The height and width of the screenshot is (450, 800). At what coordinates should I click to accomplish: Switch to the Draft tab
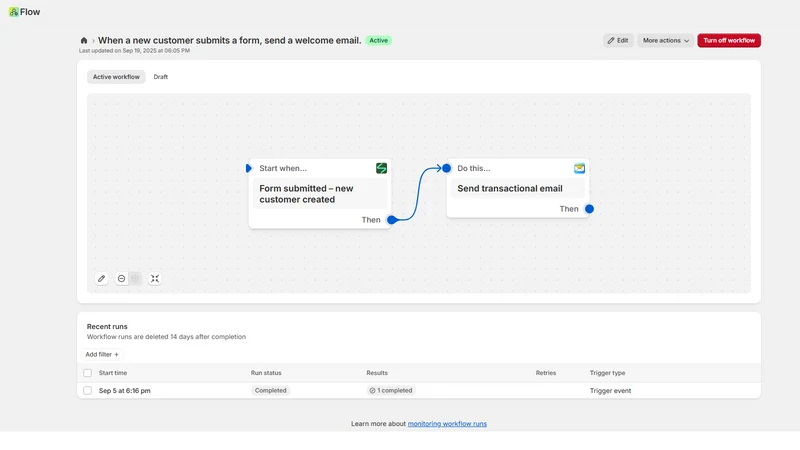click(161, 77)
